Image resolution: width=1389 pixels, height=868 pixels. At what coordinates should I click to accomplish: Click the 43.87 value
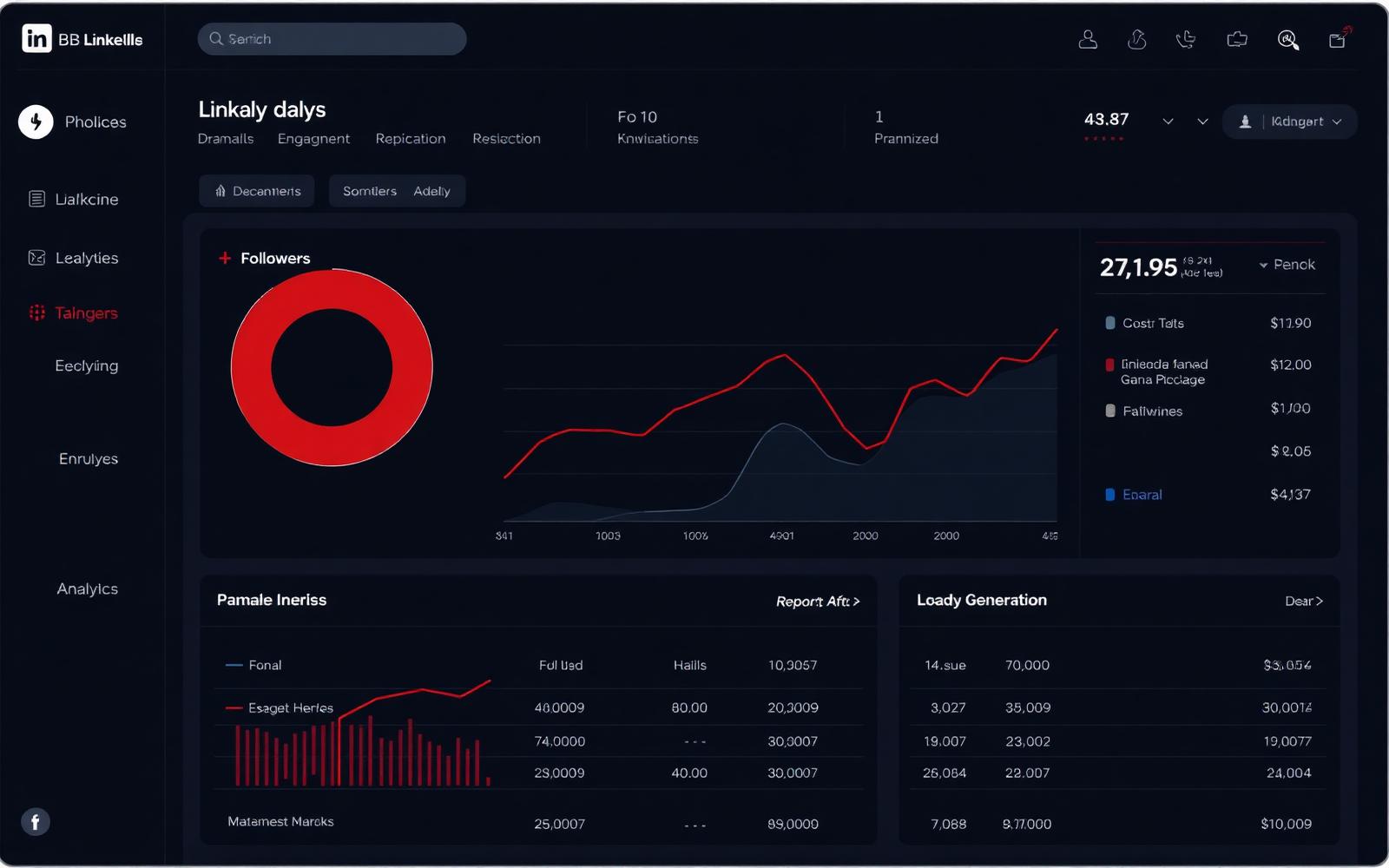1106,120
